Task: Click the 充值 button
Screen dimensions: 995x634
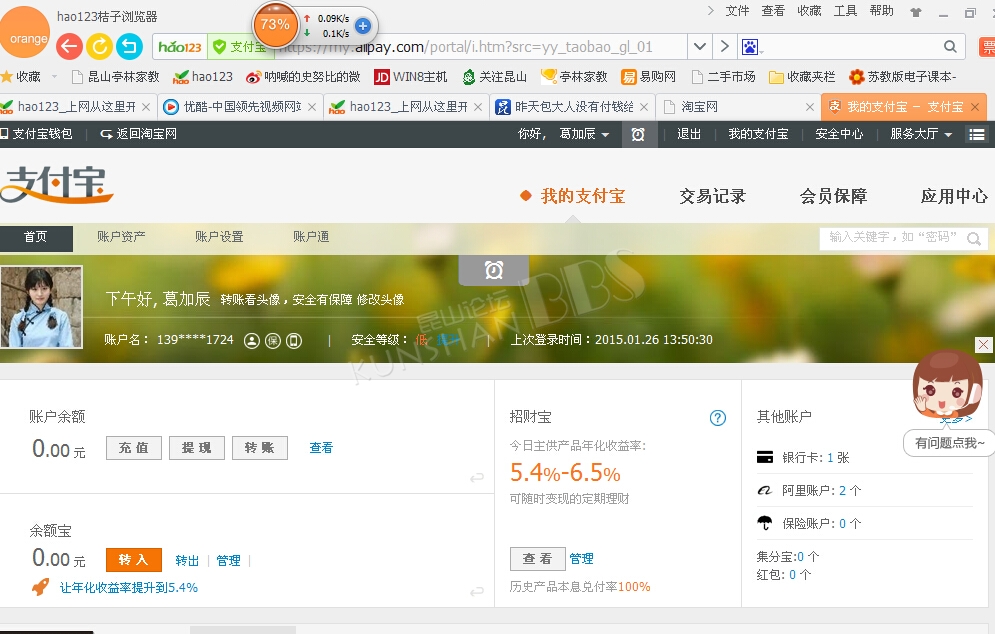Action: (x=134, y=448)
